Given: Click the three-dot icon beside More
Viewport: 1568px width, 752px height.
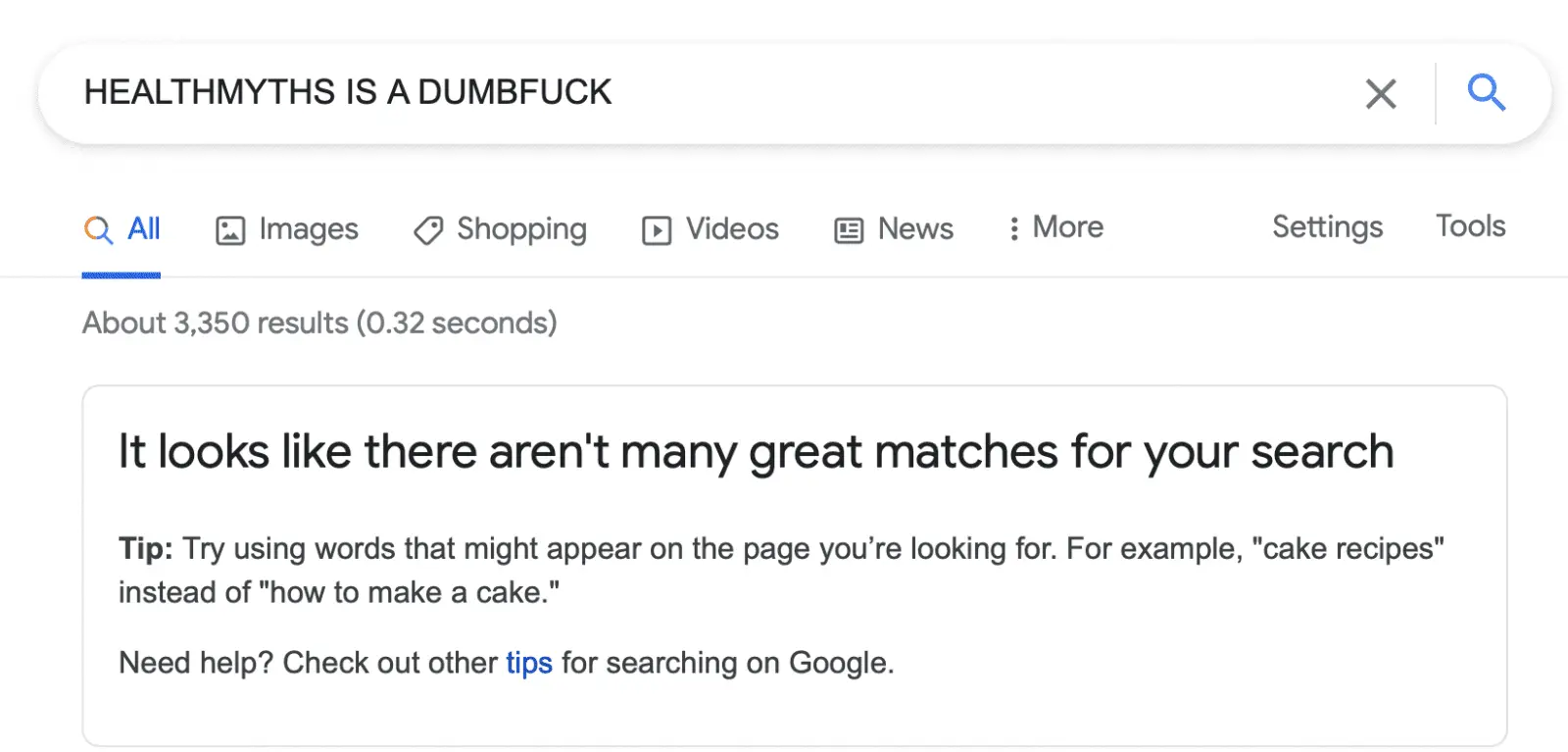Looking at the screenshot, I should [1014, 228].
